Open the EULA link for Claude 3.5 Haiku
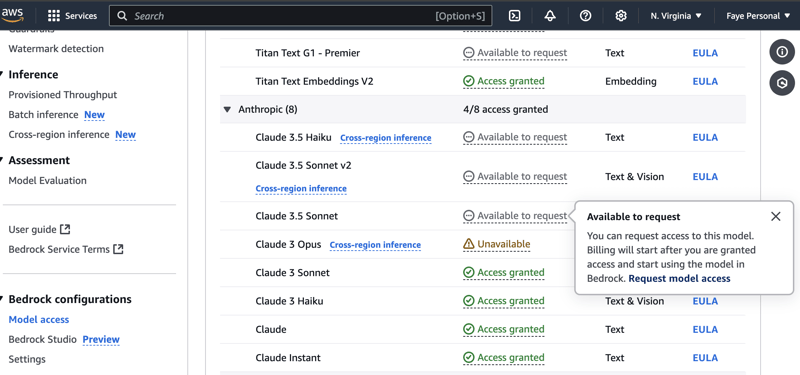The image size is (800, 375). pos(705,137)
